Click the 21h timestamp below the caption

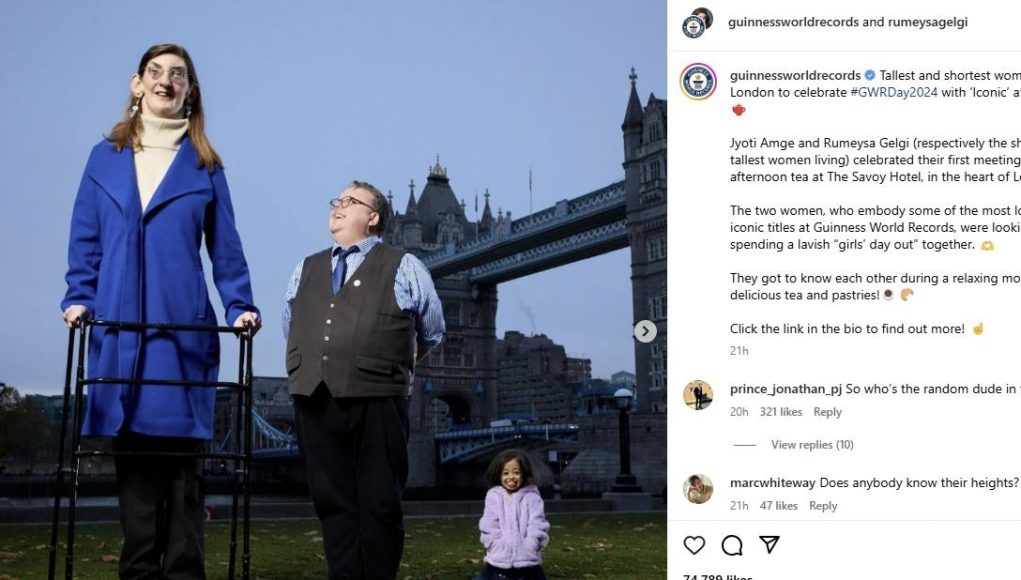click(x=739, y=351)
